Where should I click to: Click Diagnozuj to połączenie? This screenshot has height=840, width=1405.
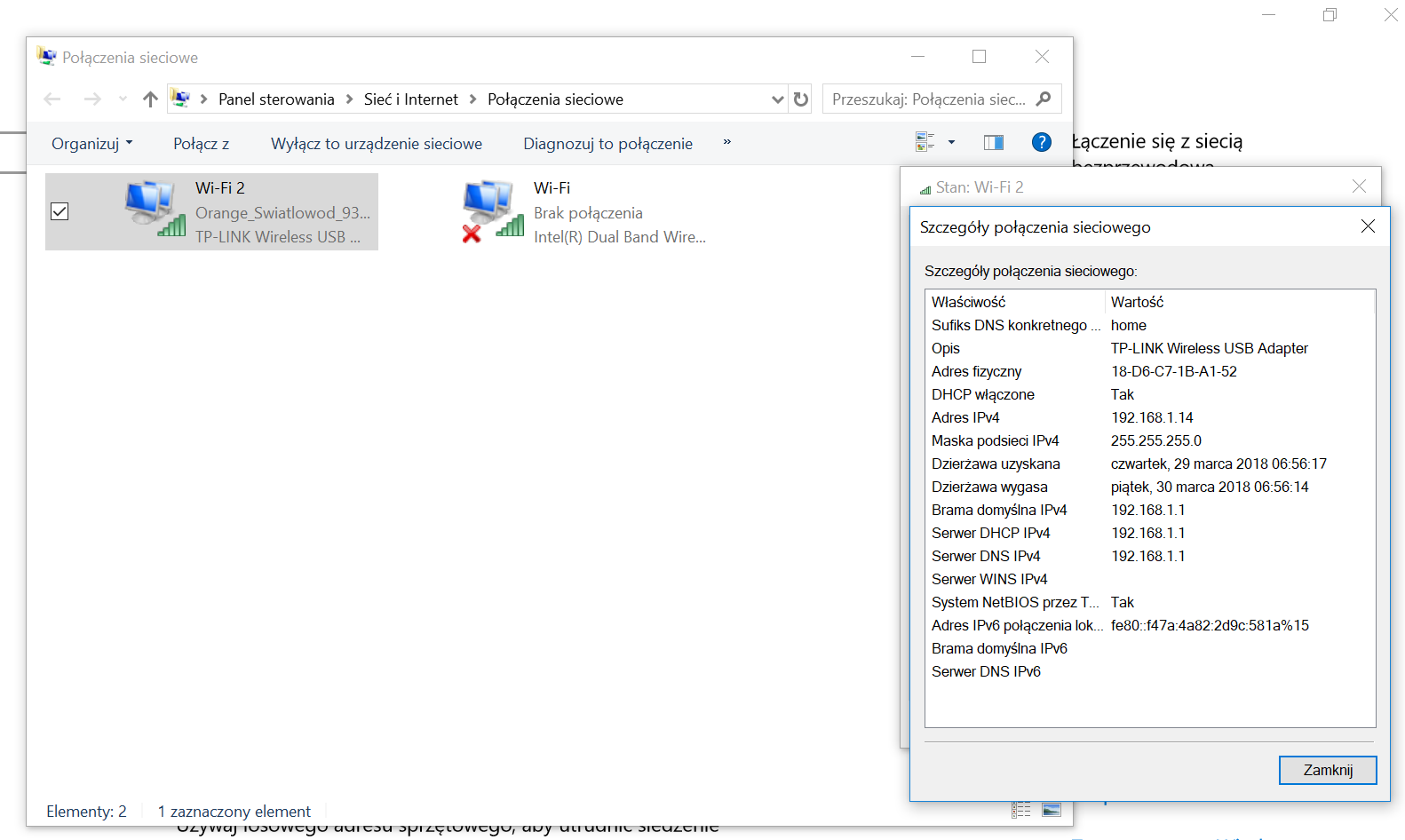click(607, 144)
